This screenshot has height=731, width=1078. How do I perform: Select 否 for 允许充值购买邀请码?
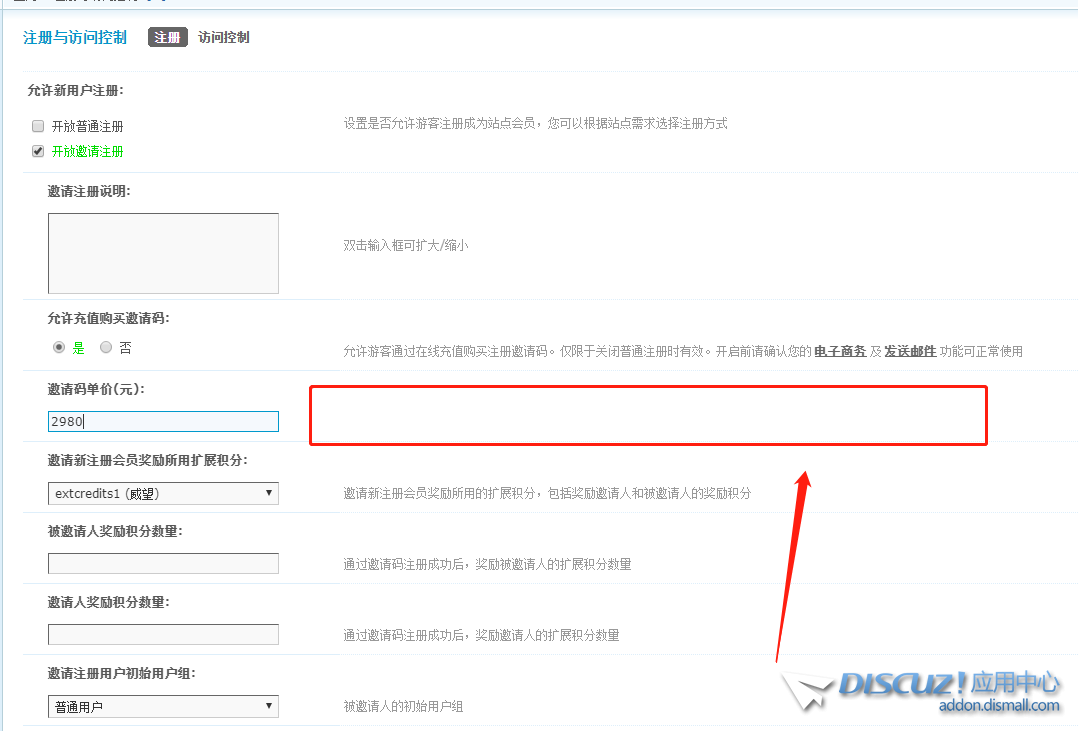coord(106,348)
